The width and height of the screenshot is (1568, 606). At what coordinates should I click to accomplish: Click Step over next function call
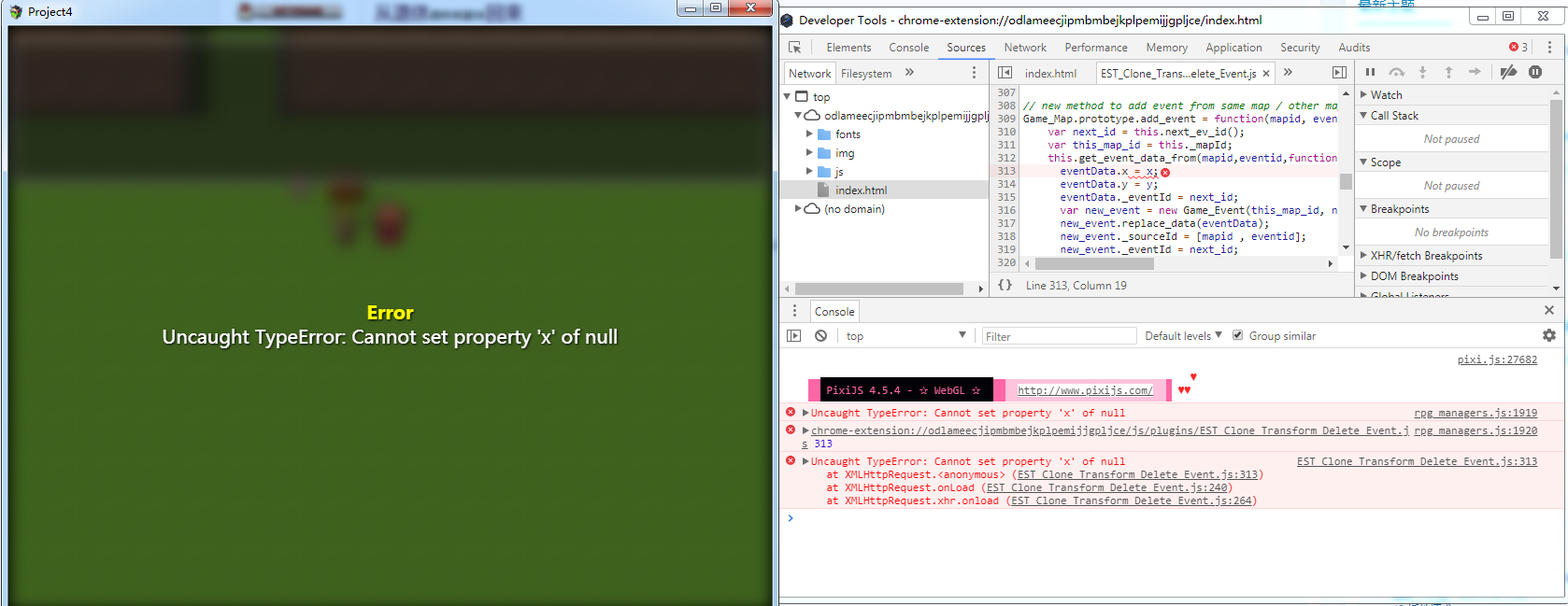coord(1396,72)
